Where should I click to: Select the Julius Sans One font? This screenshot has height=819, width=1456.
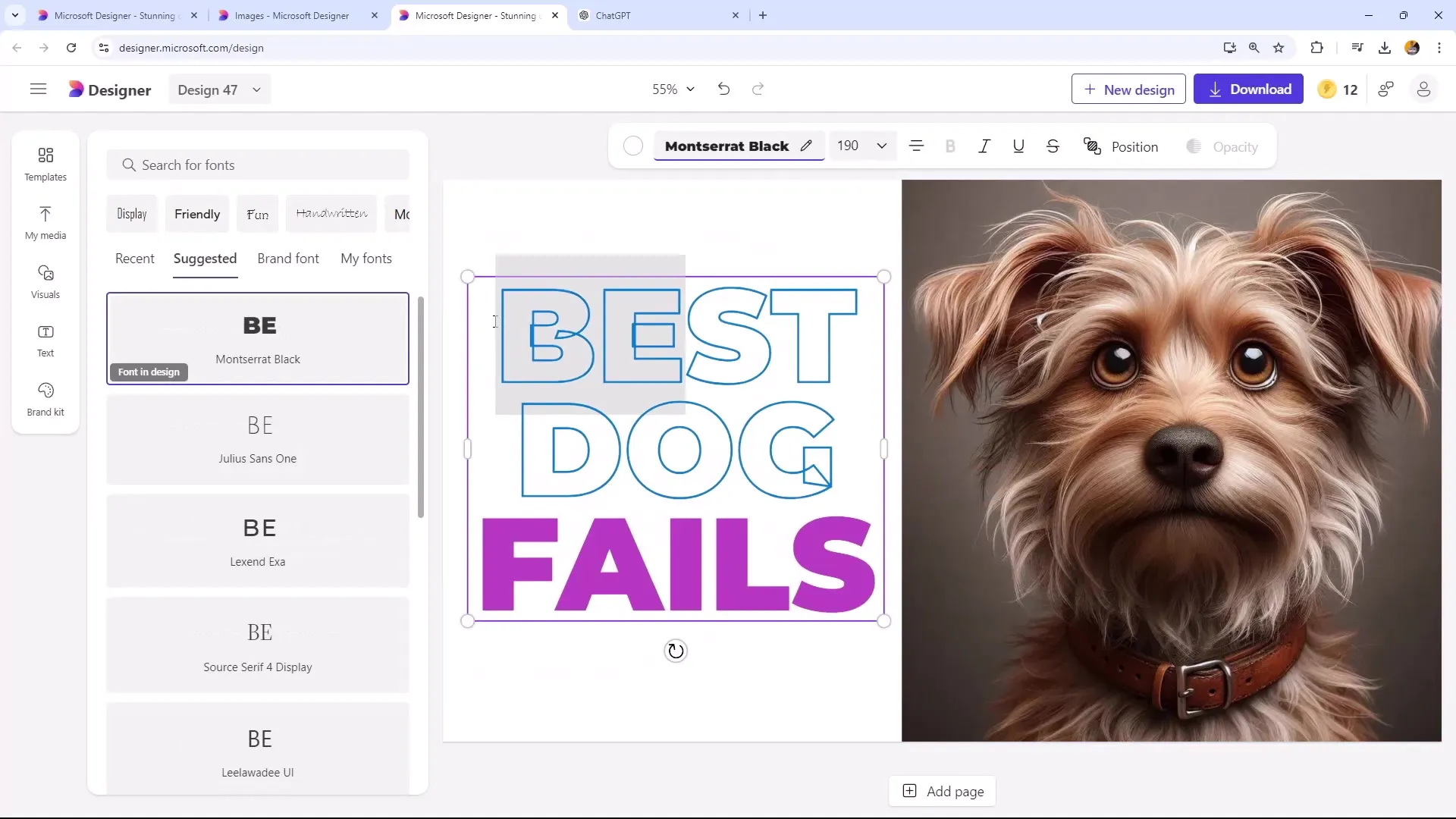[258, 439]
